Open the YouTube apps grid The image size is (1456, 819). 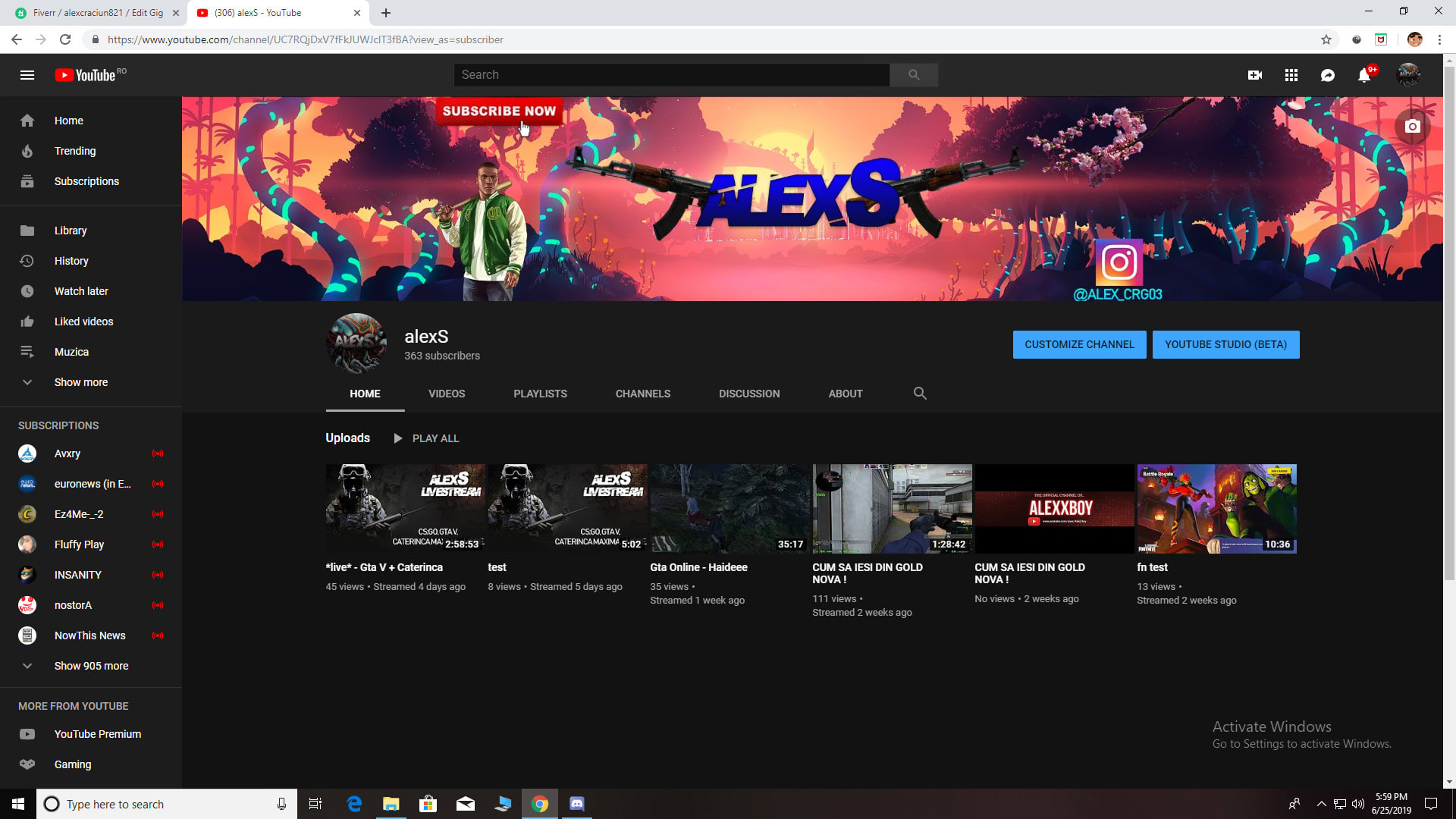tap(1291, 75)
